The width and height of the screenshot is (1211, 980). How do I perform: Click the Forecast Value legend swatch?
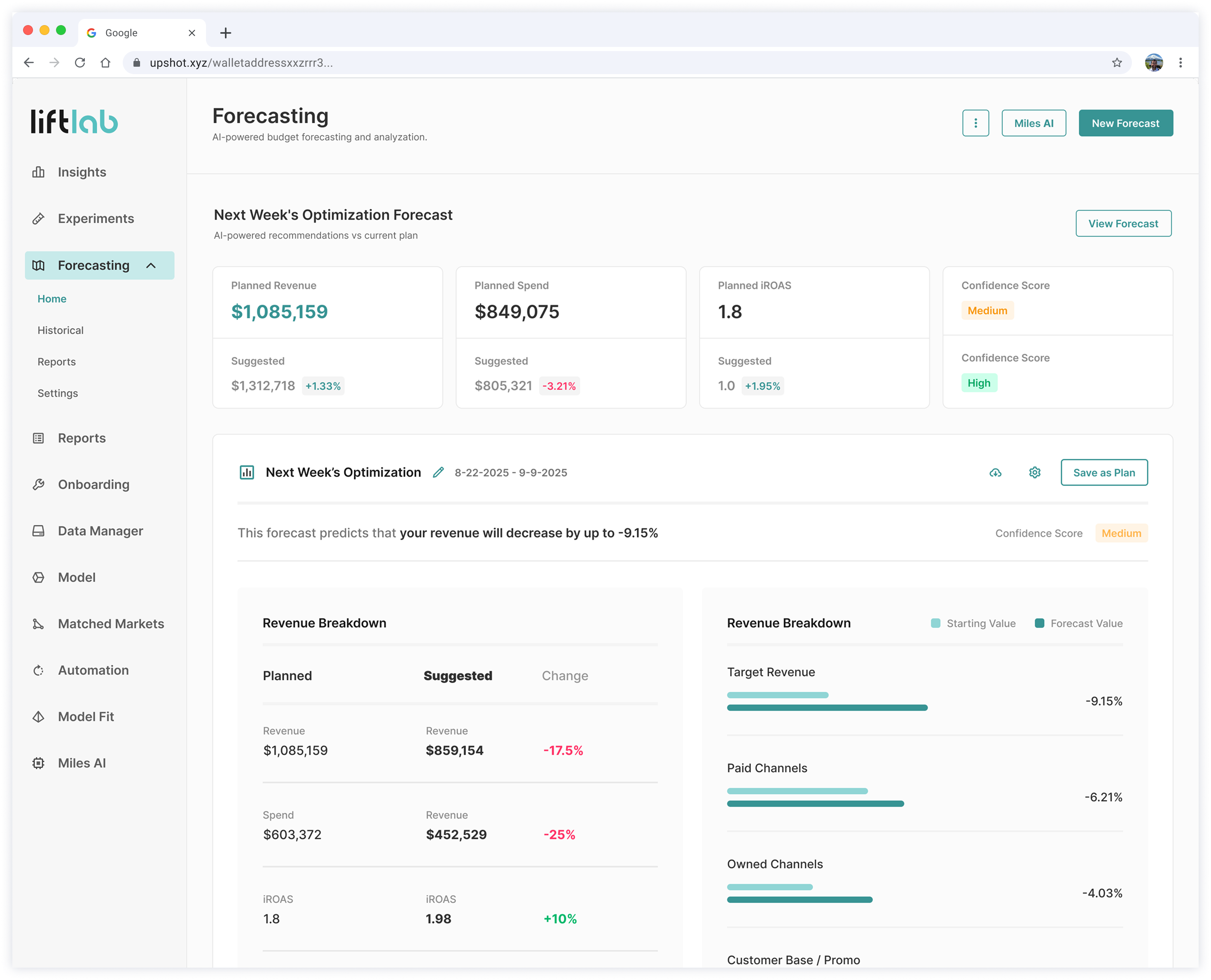(x=1039, y=623)
